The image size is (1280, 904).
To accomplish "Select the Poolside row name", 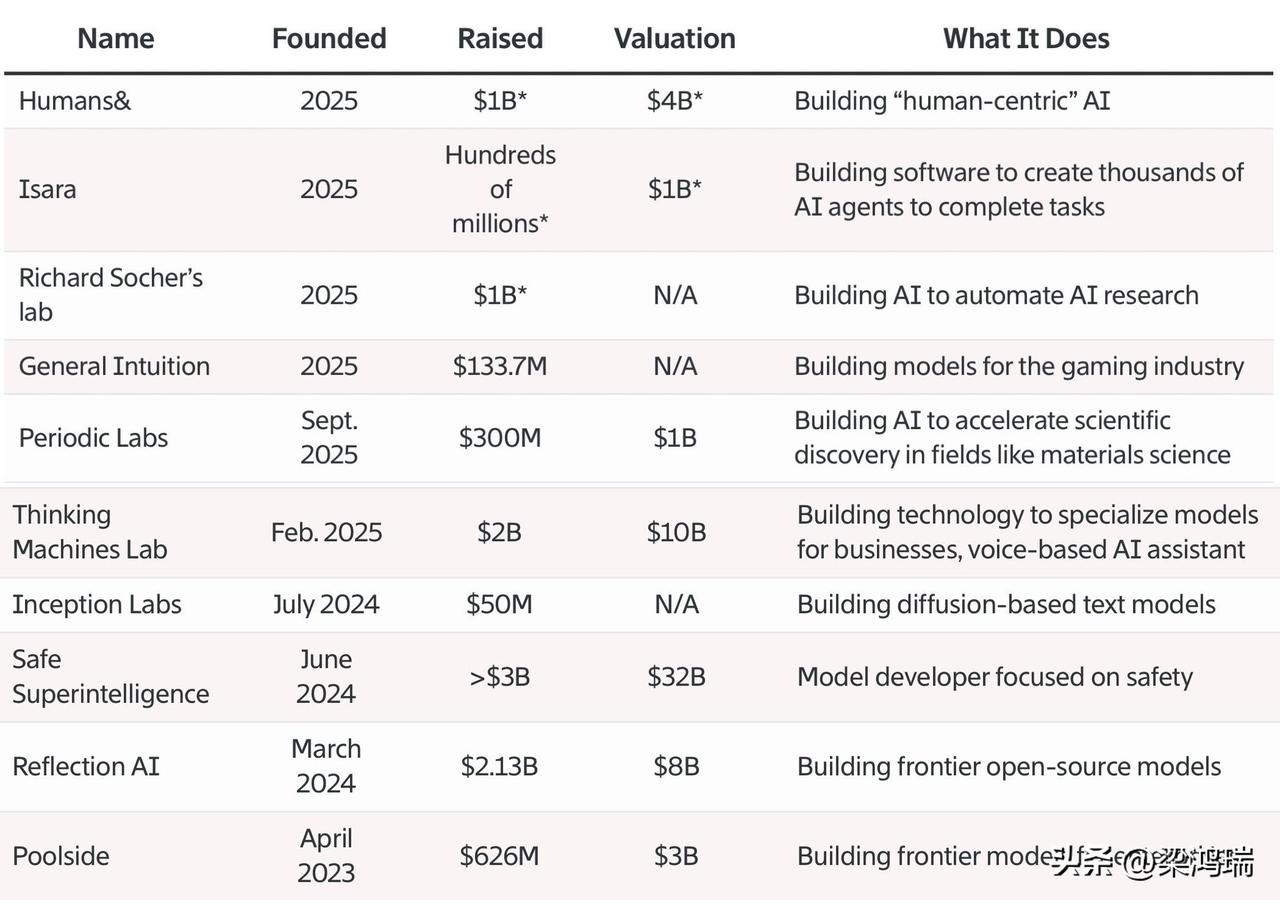I will [61, 856].
